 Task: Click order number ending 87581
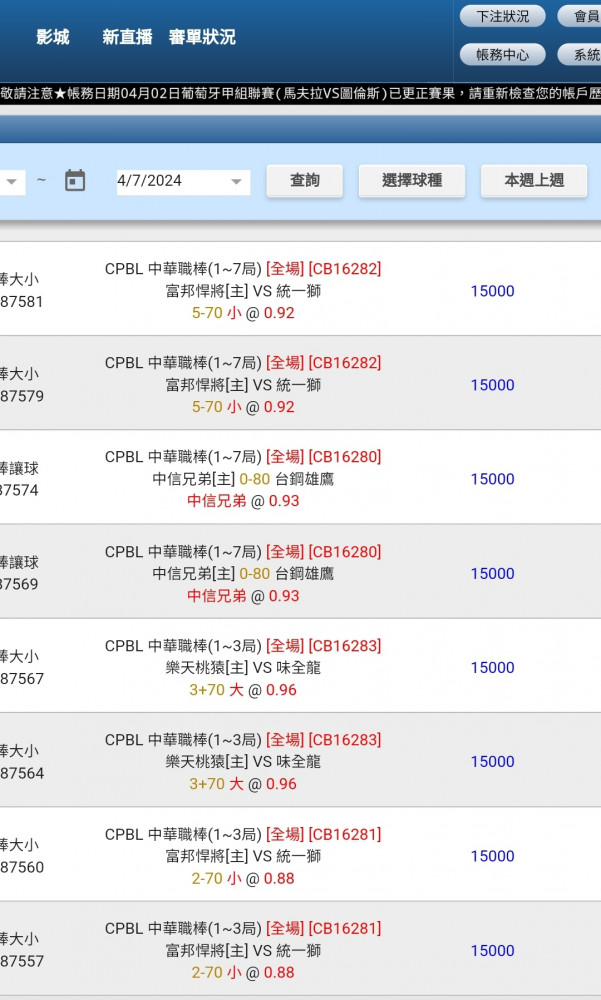pyautogui.click(x=22, y=302)
